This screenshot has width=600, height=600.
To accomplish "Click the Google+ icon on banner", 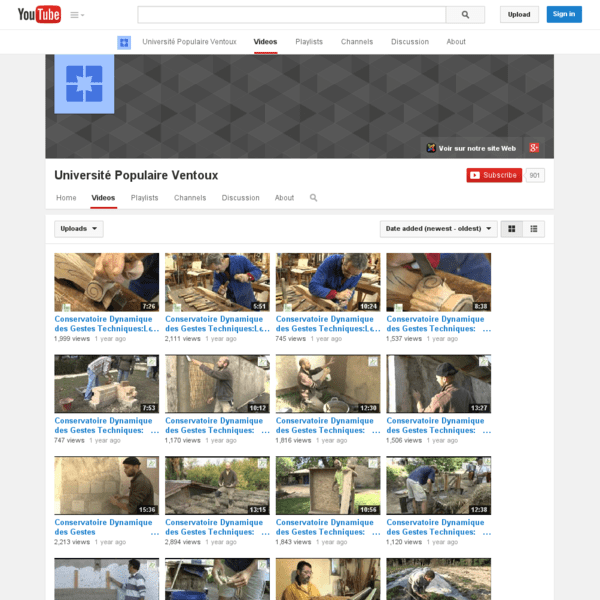I will point(535,147).
